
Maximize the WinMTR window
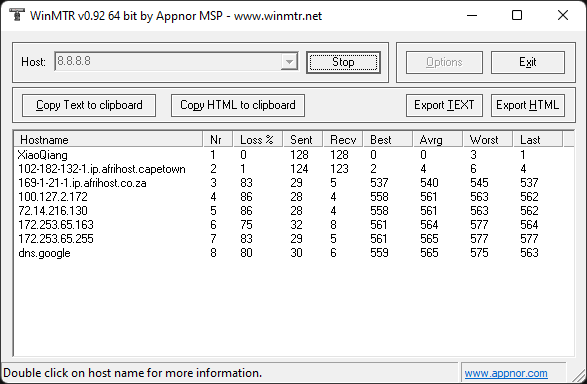[x=517, y=15]
